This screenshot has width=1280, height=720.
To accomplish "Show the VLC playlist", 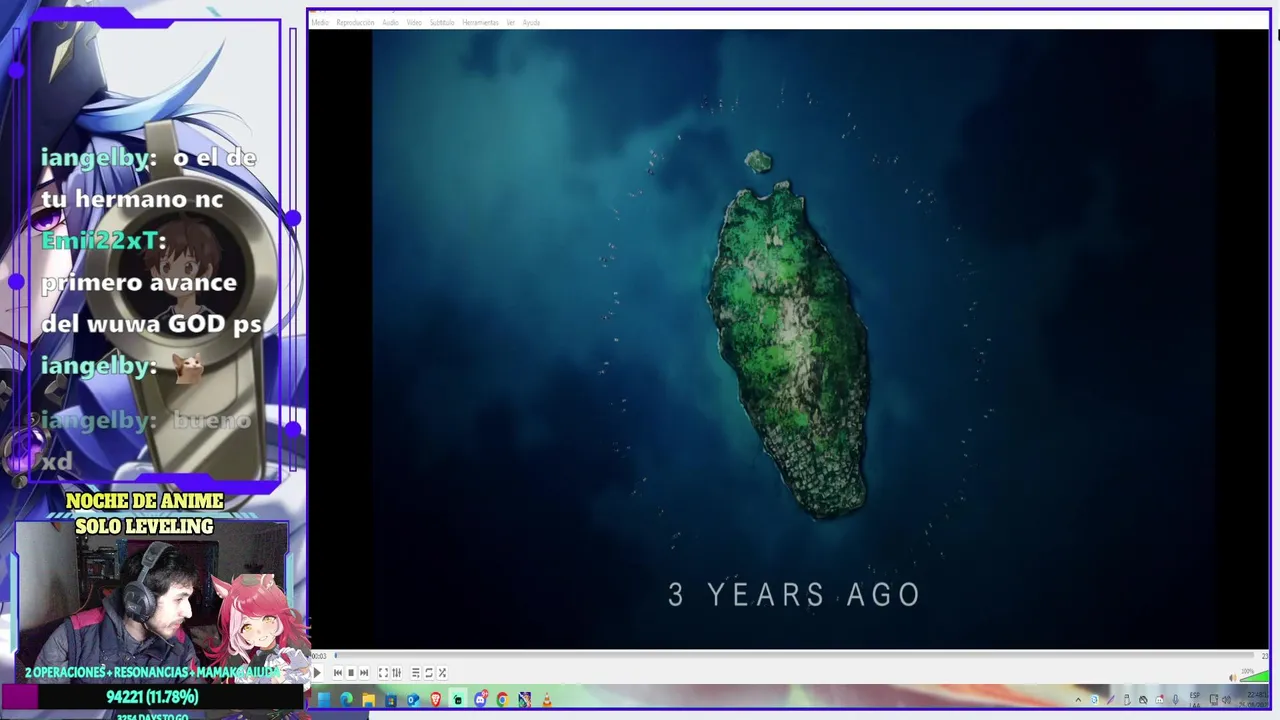I will (416, 673).
